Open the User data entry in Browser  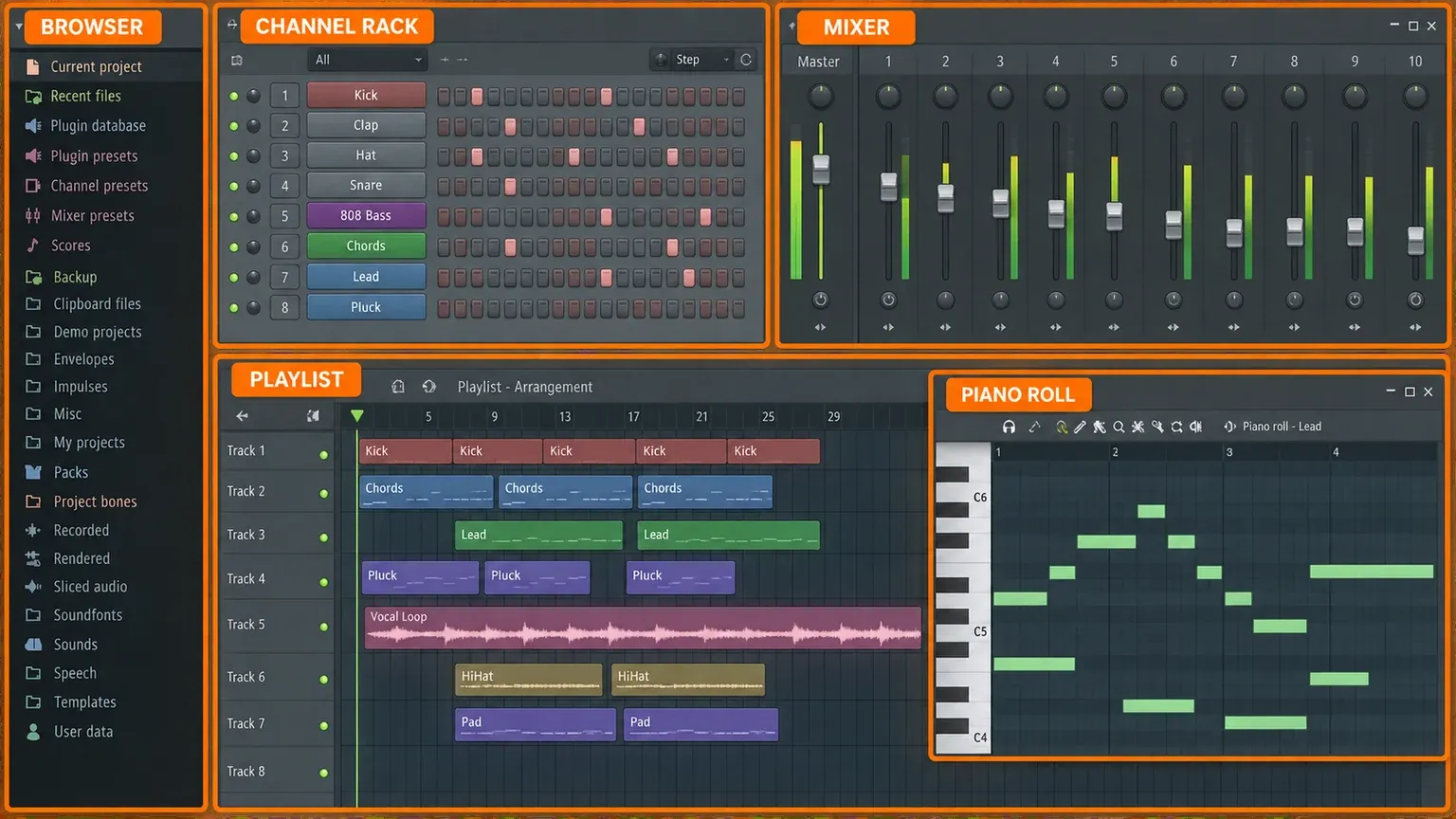pos(82,732)
